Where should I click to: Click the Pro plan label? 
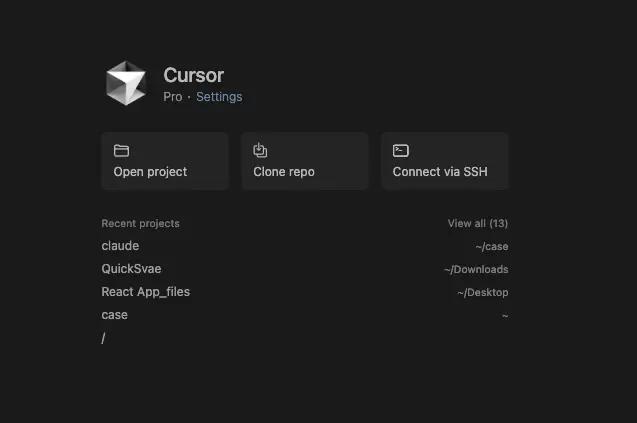173,97
